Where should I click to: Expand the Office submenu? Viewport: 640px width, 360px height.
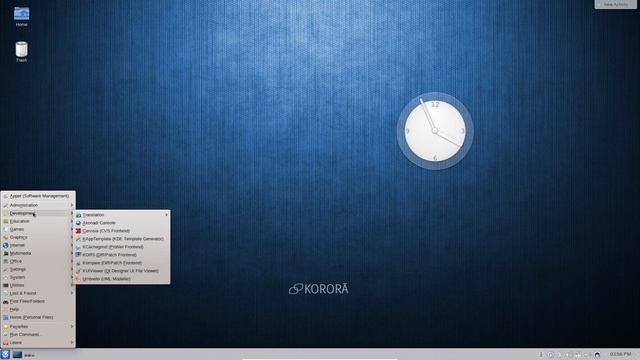pyautogui.click(x=38, y=261)
